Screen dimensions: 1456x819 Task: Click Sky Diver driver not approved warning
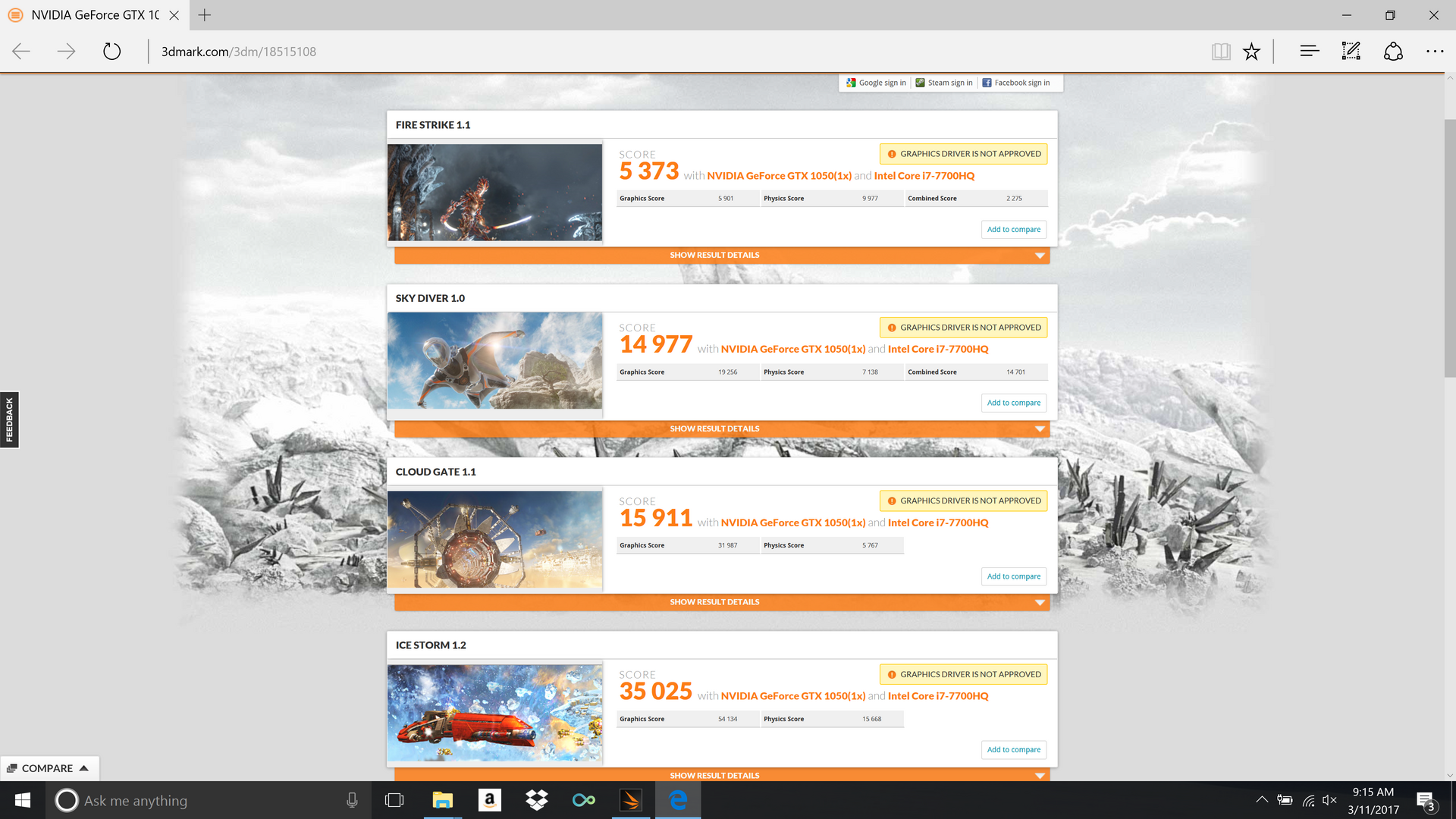point(963,328)
